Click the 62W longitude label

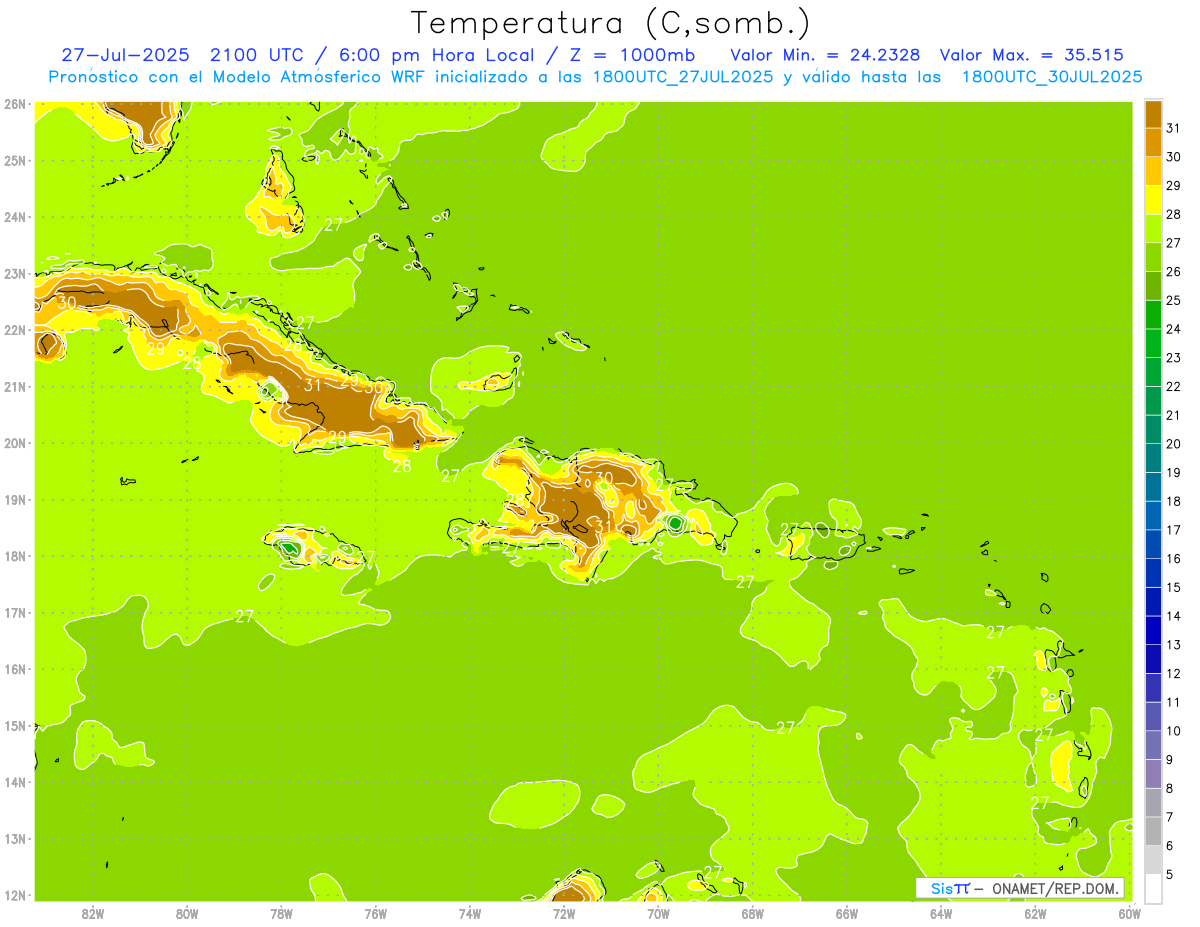[x=1035, y=913]
